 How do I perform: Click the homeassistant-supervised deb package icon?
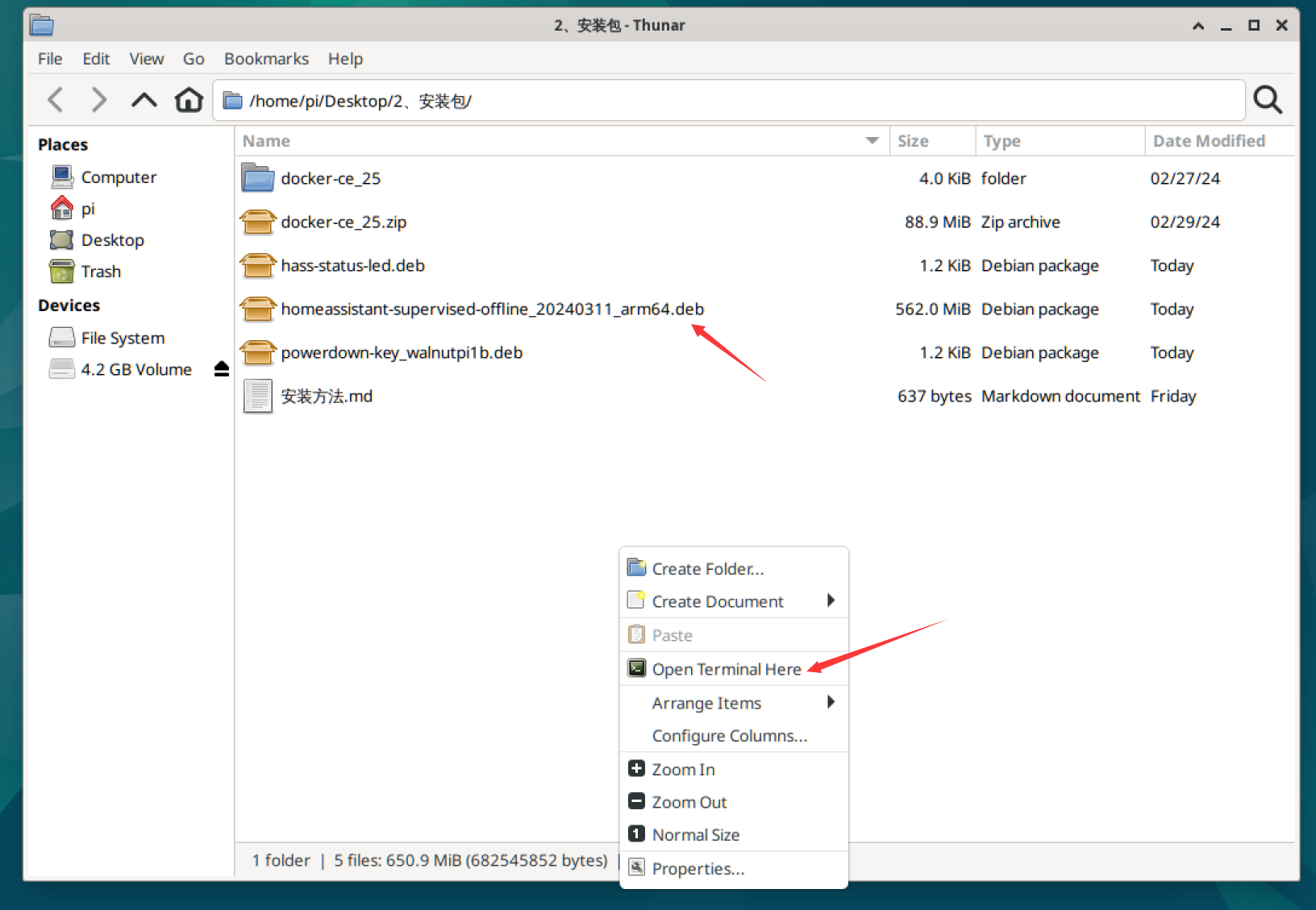tap(258, 309)
